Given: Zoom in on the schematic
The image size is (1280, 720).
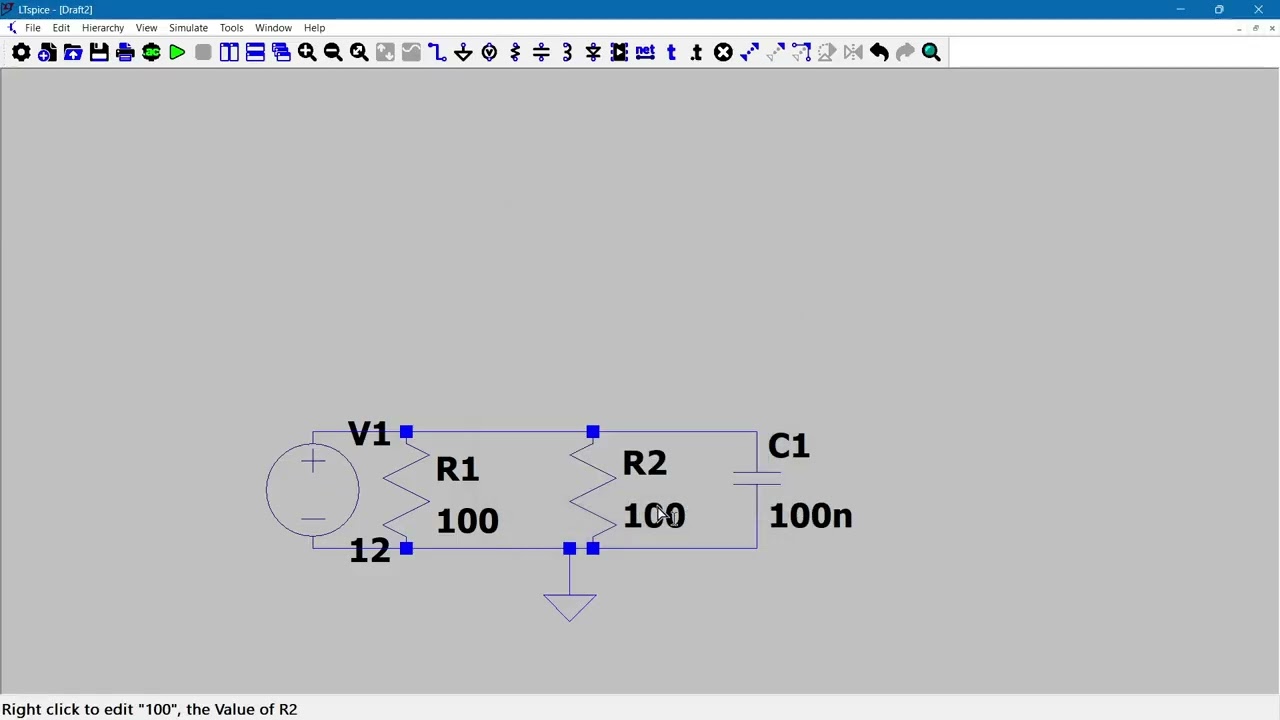Looking at the screenshot, I should pos(307,52).
